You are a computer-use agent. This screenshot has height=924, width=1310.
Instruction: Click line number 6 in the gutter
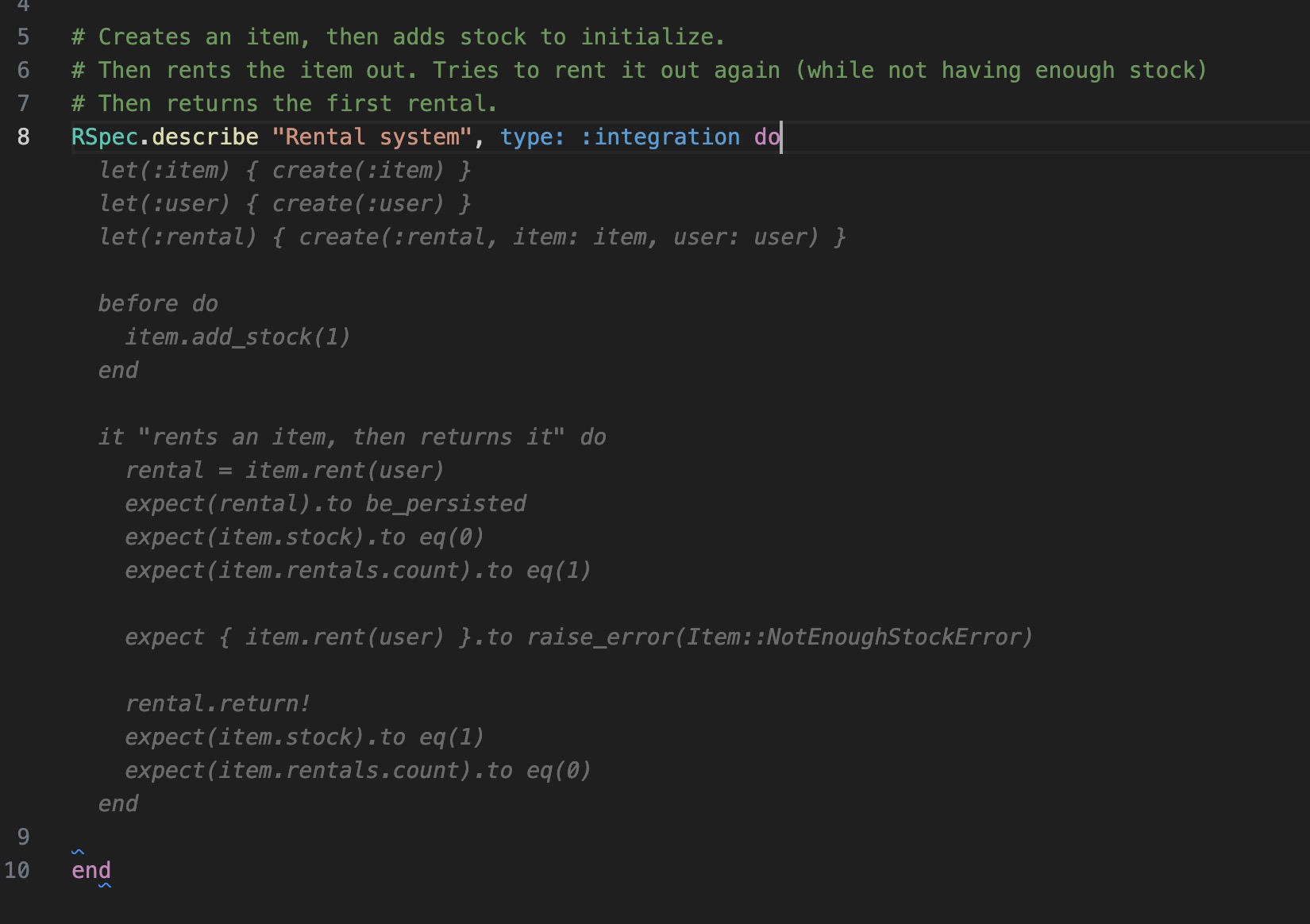tap(23, 71)
